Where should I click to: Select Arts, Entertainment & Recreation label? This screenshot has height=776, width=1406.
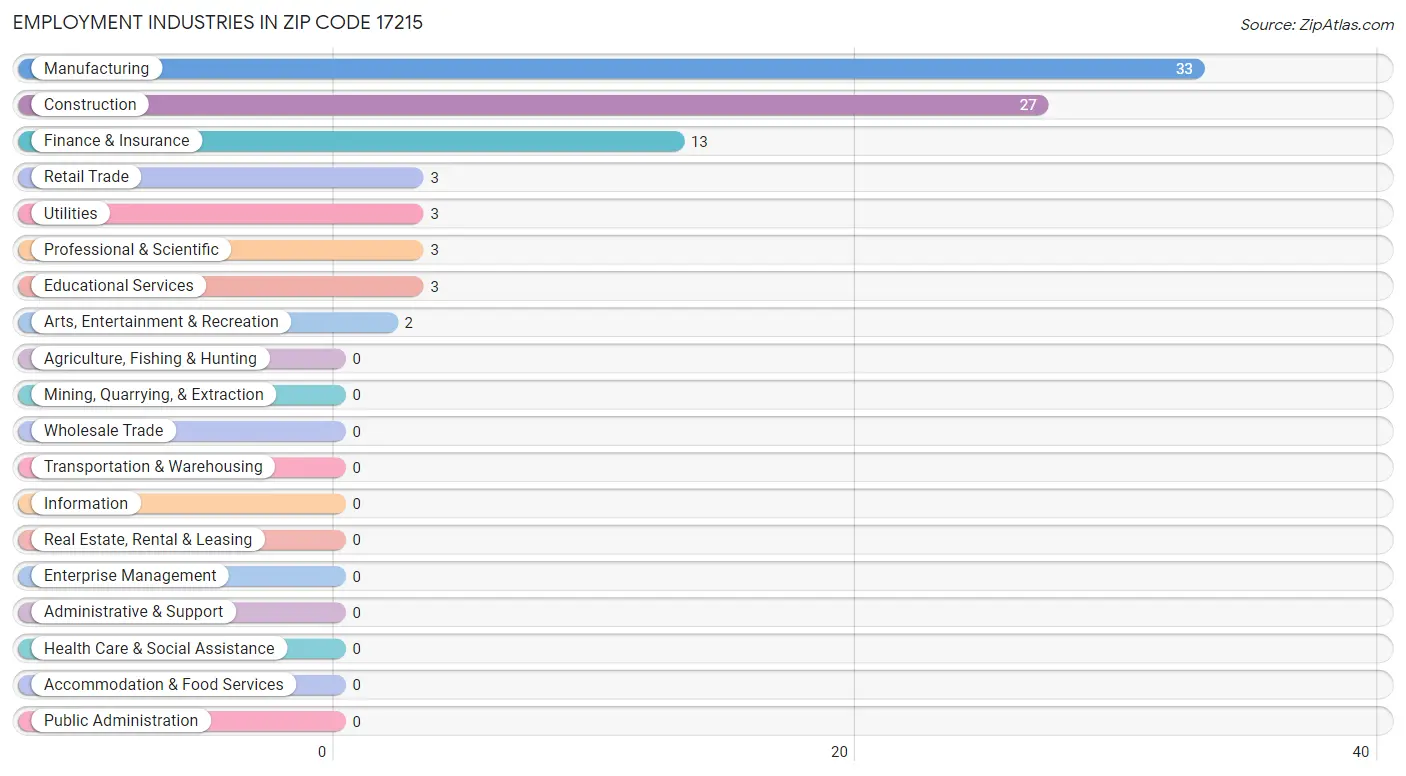161,321
